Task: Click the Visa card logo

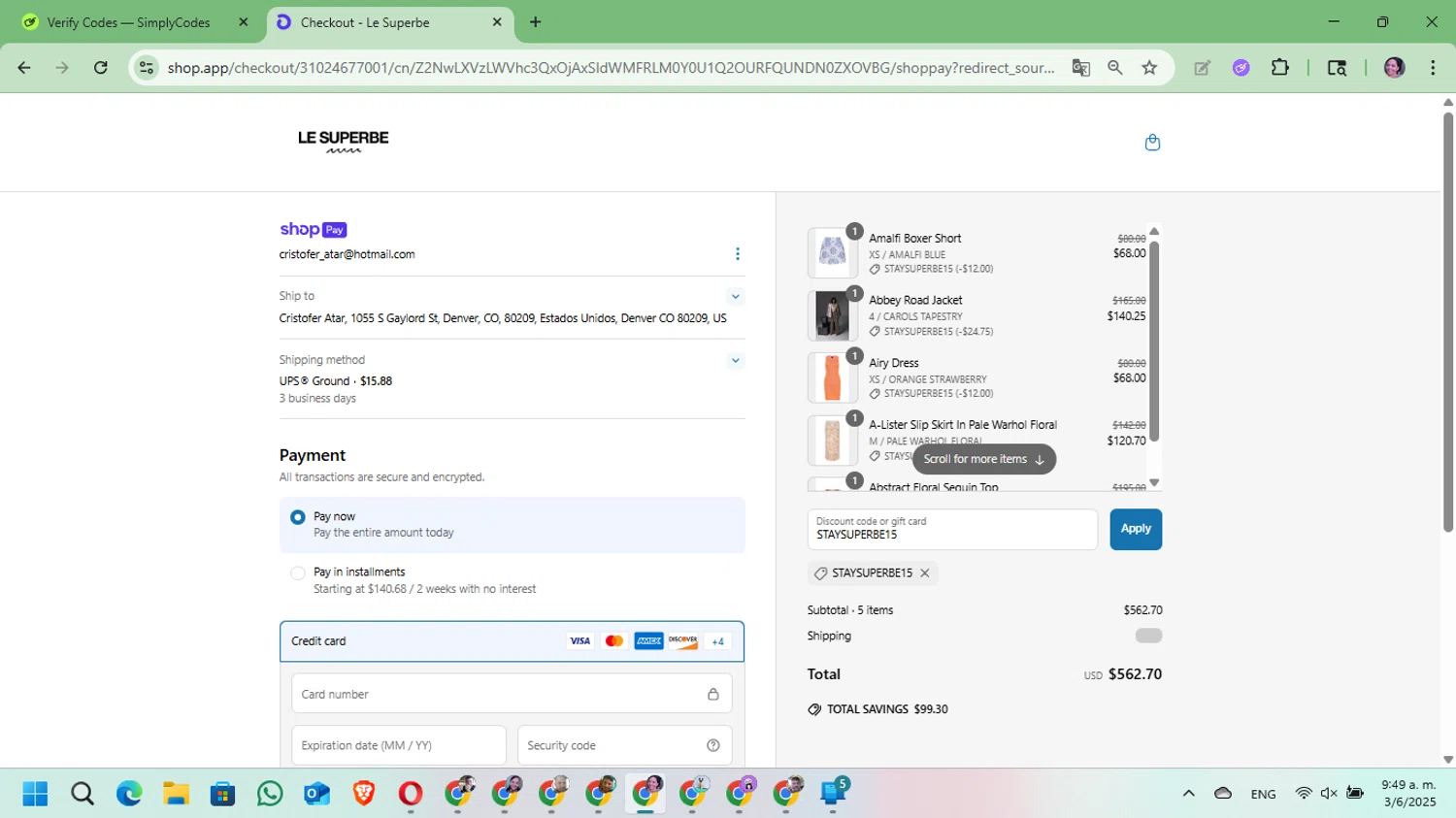Action: (x=580, y=641)
